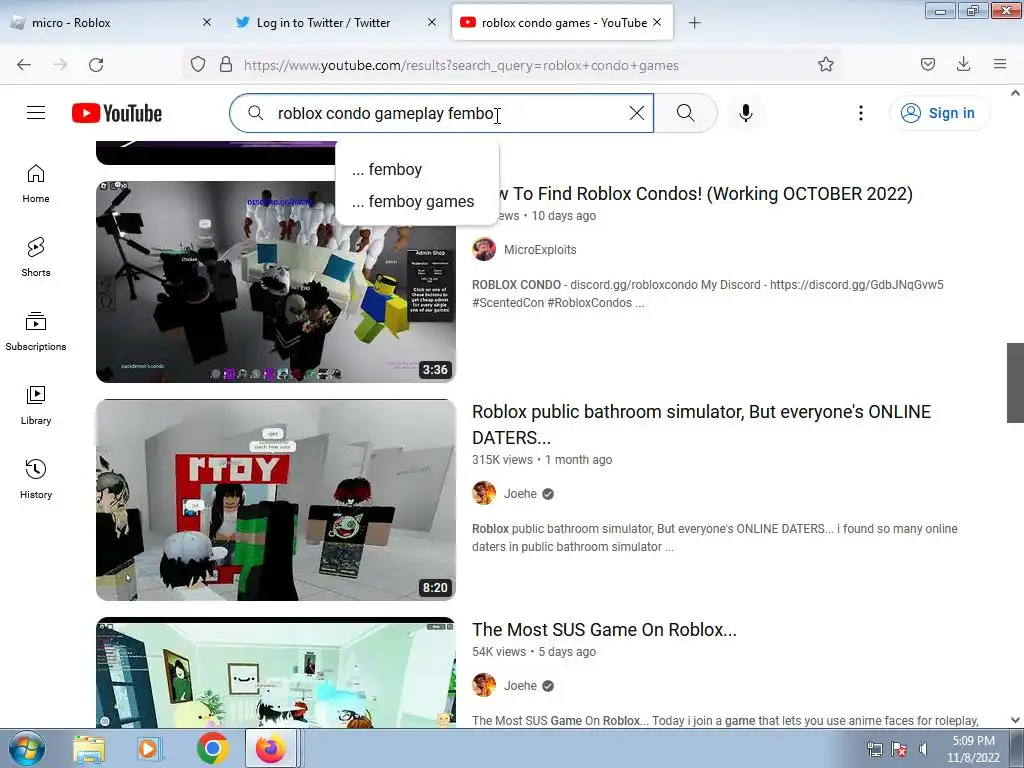The height and width of the screenshot is (768, 1024).
Task: Switch to the micro - Roblox tab
Action: point(111,23)
